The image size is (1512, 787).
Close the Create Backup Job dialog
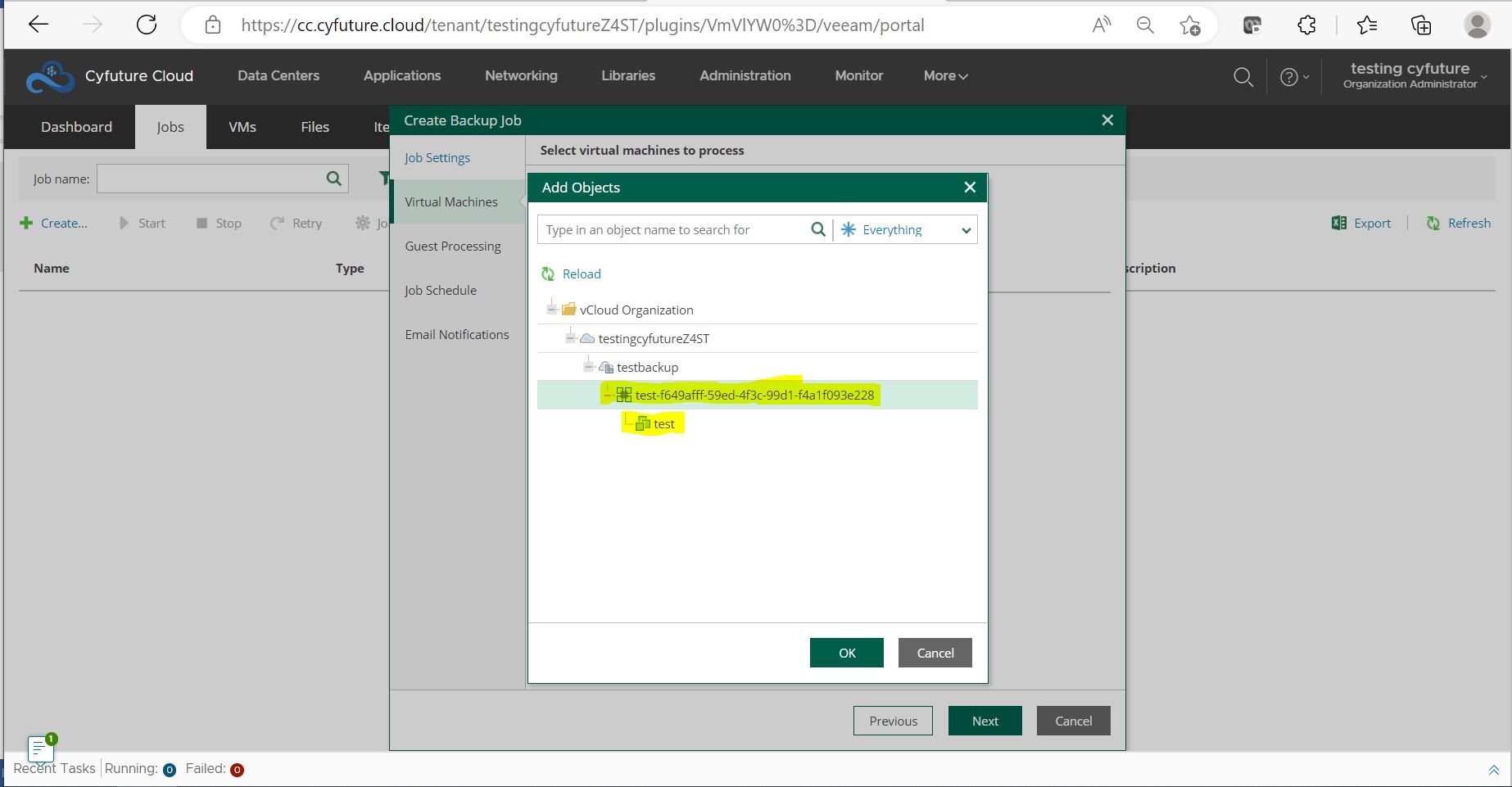click(x=1107, y=120)
